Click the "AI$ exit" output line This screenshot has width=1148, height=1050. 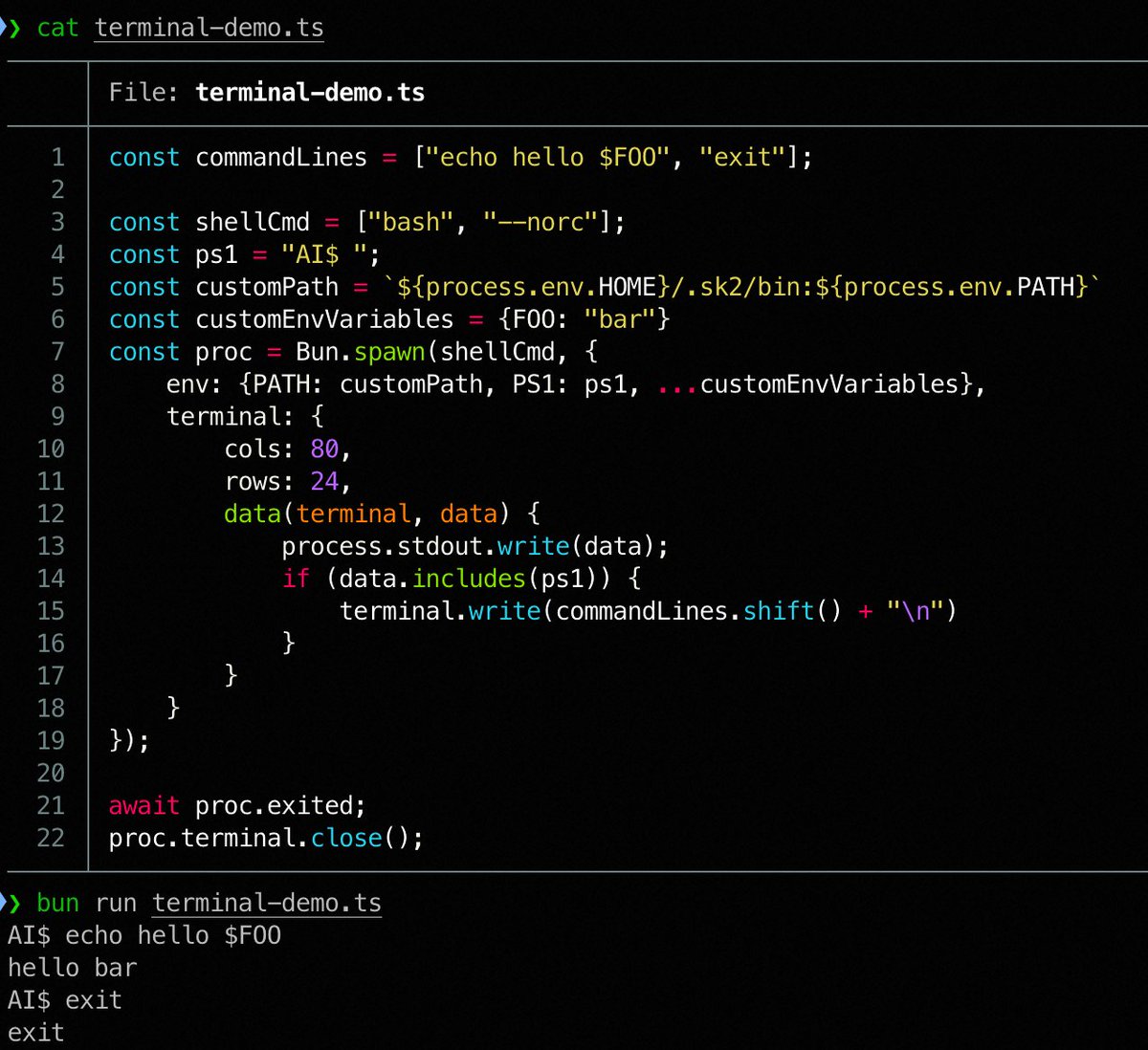click(65, 1000)
